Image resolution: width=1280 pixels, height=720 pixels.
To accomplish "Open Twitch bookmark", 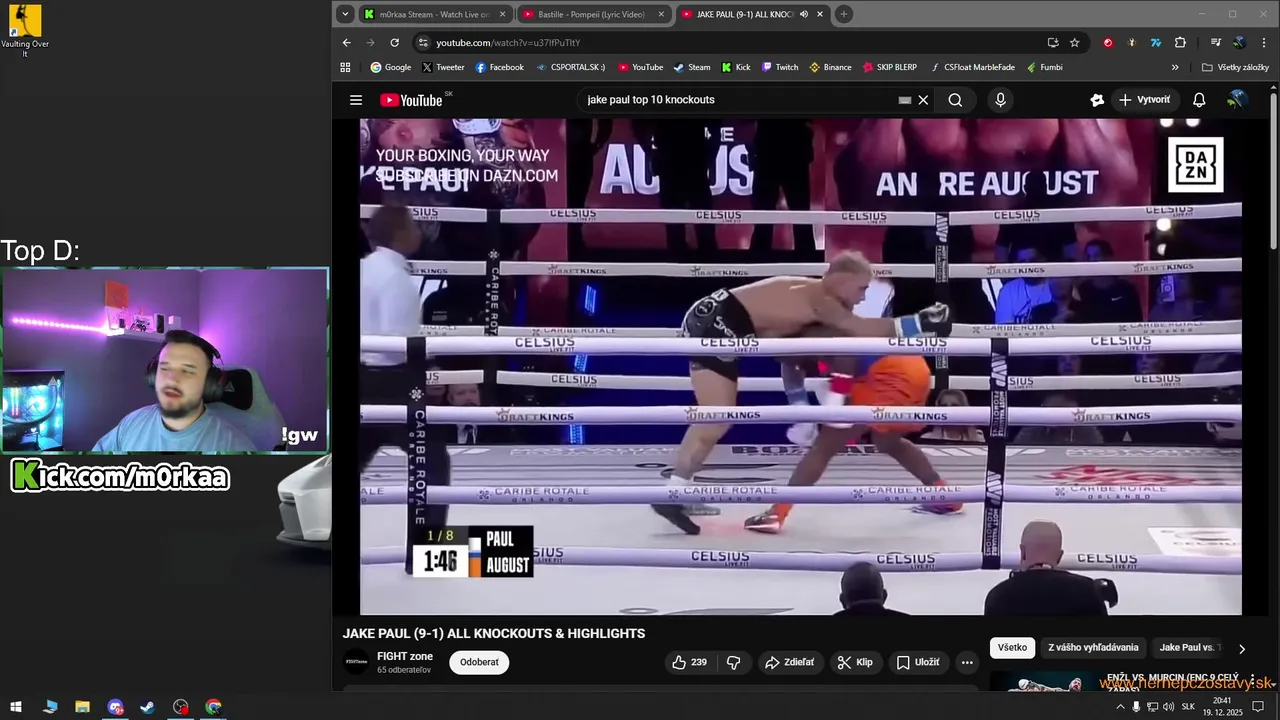I will click(780, 67).
